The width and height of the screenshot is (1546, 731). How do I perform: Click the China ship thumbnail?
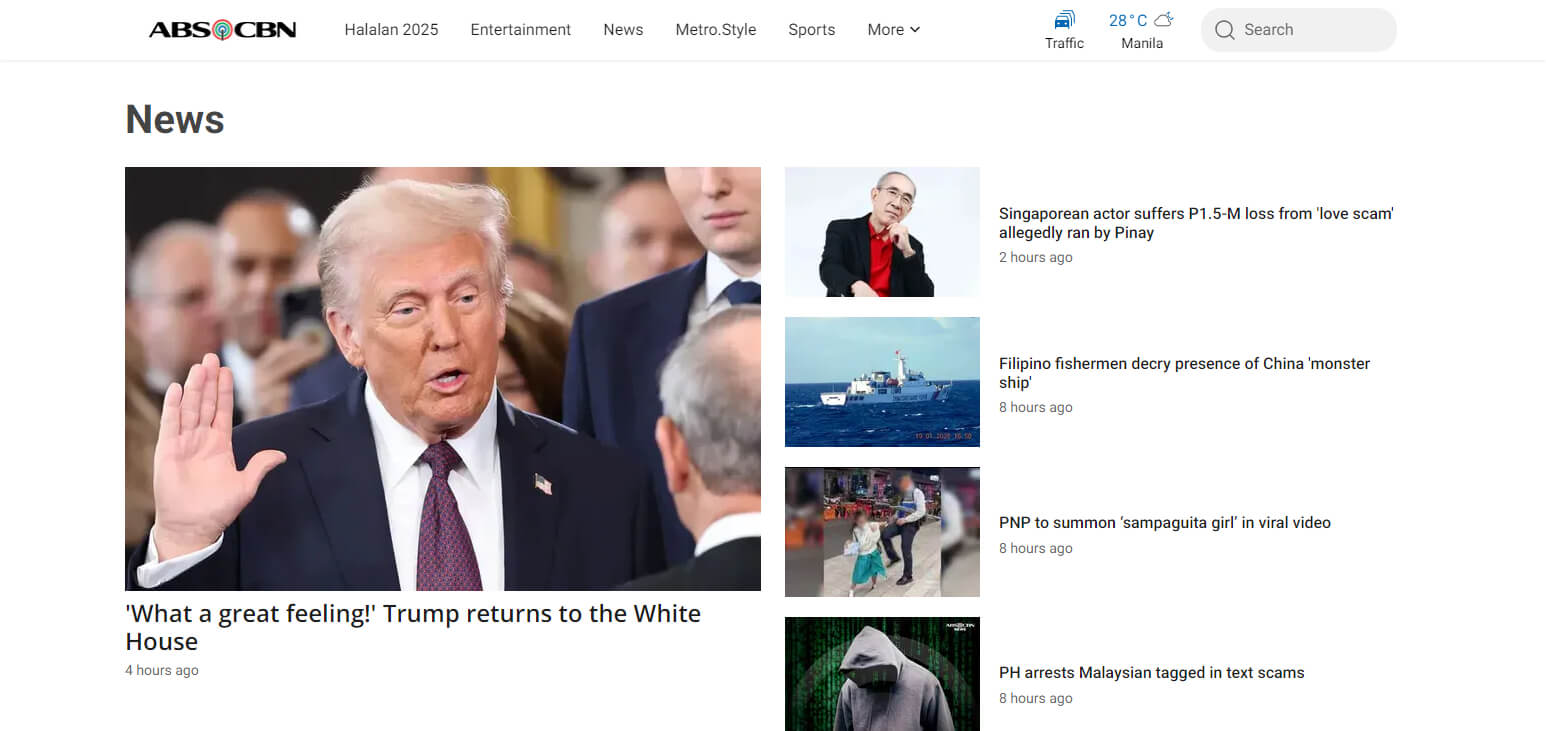click(x=882, y=382)
